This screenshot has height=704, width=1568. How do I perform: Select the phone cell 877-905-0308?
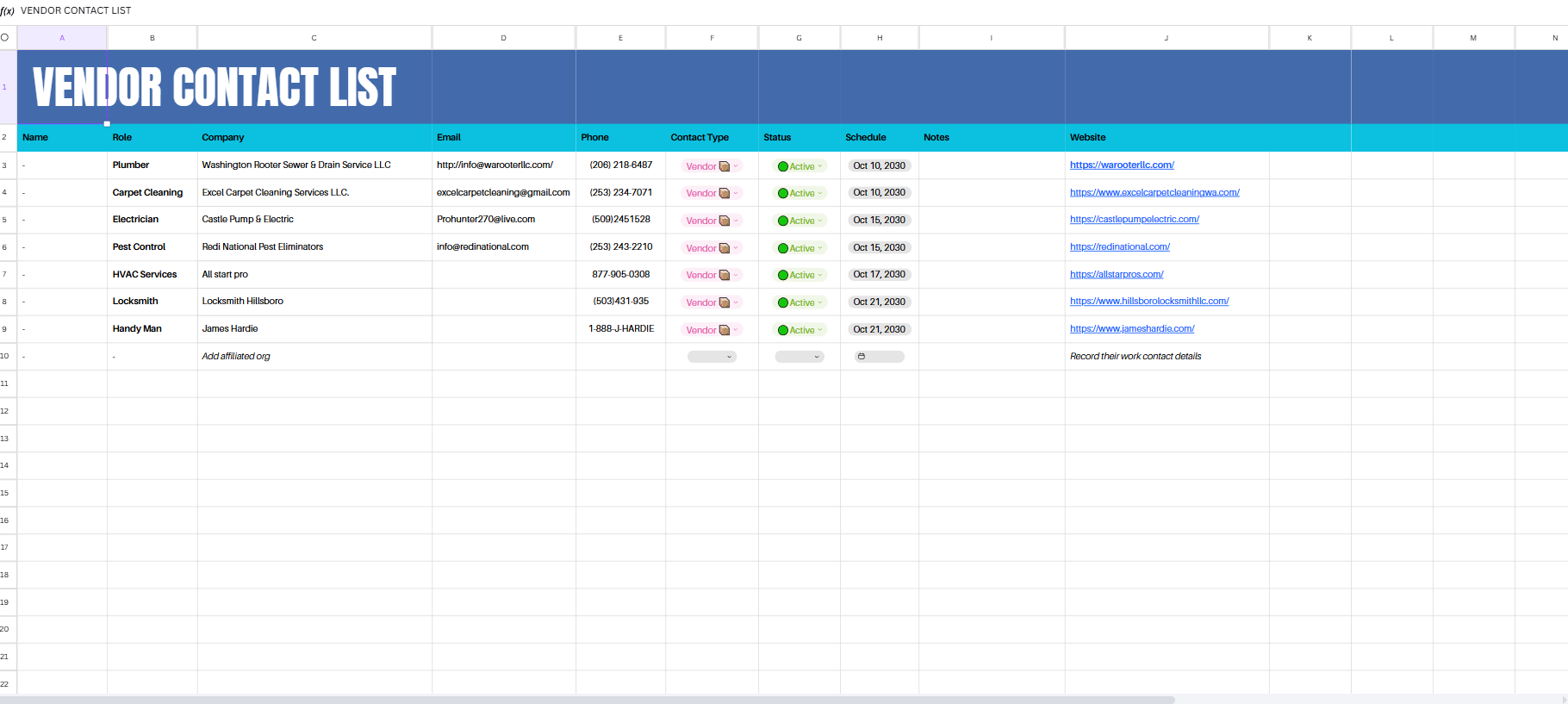point(620,275)
